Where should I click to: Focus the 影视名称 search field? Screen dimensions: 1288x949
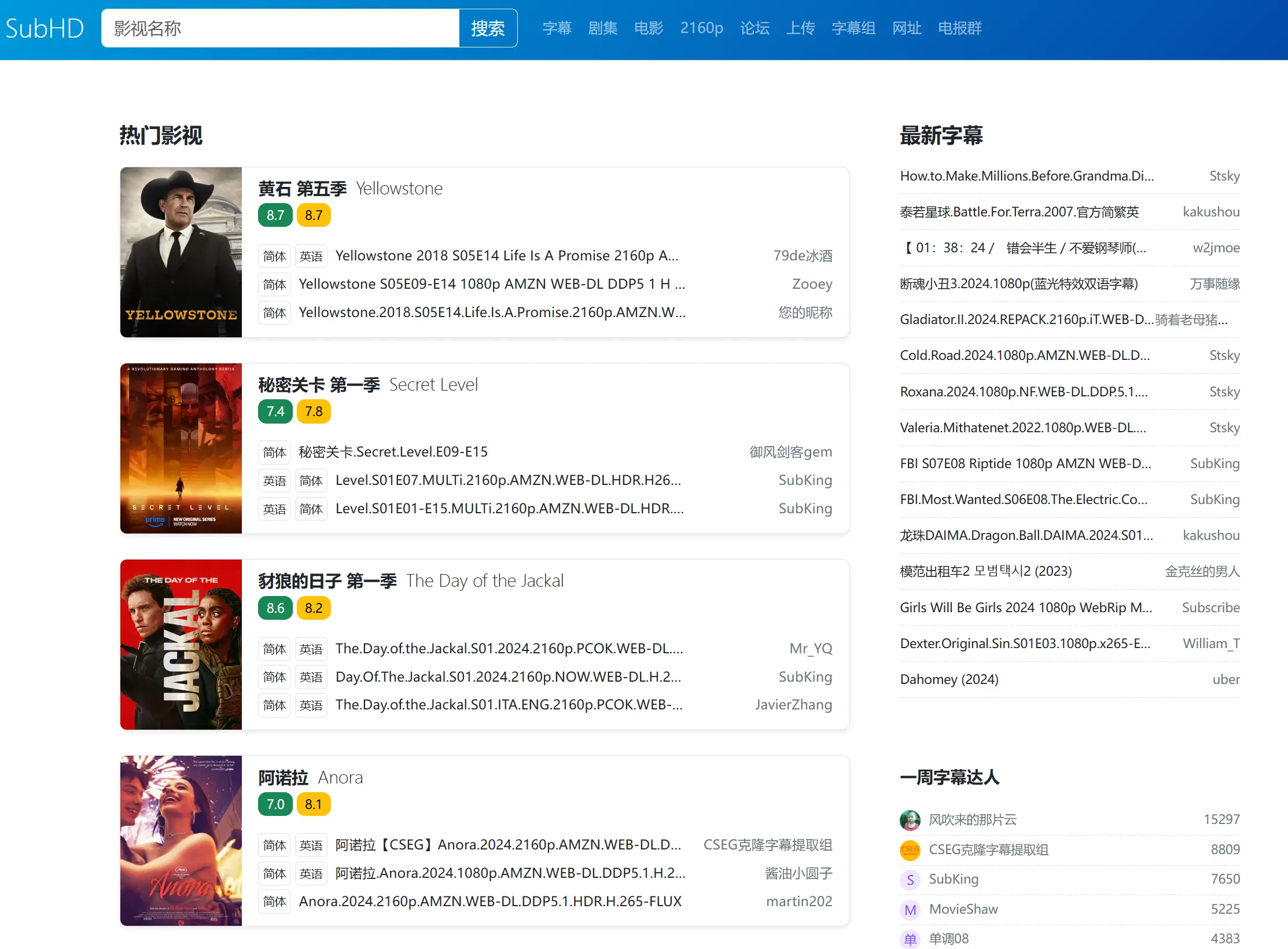[x=280, y=28]
